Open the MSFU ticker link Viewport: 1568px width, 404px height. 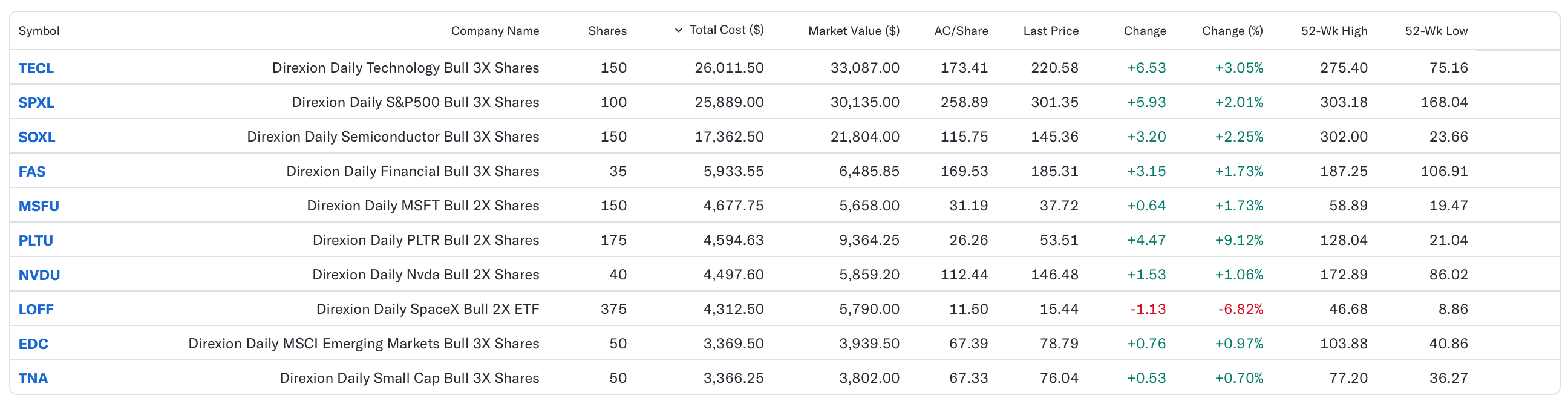tap(38, 206)
